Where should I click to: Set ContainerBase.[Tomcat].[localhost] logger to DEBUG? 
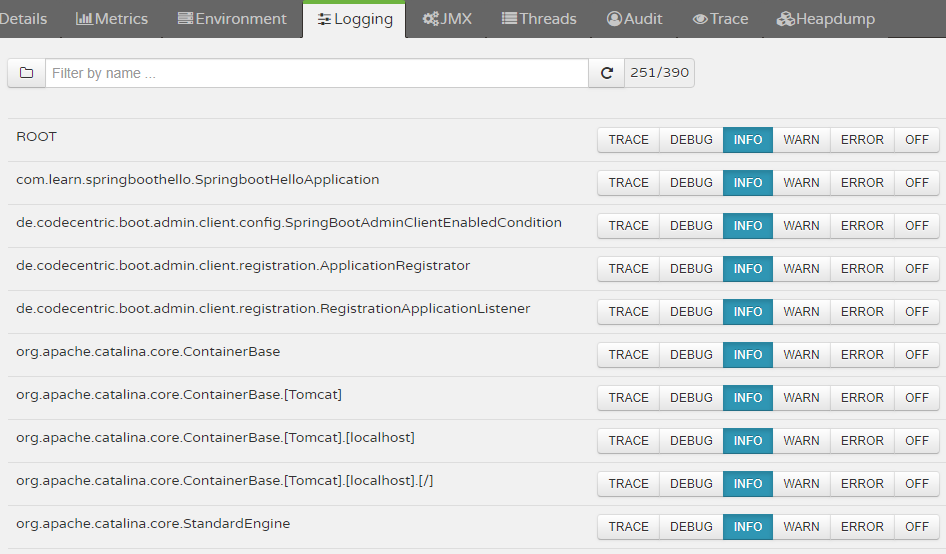coord(691,441)
